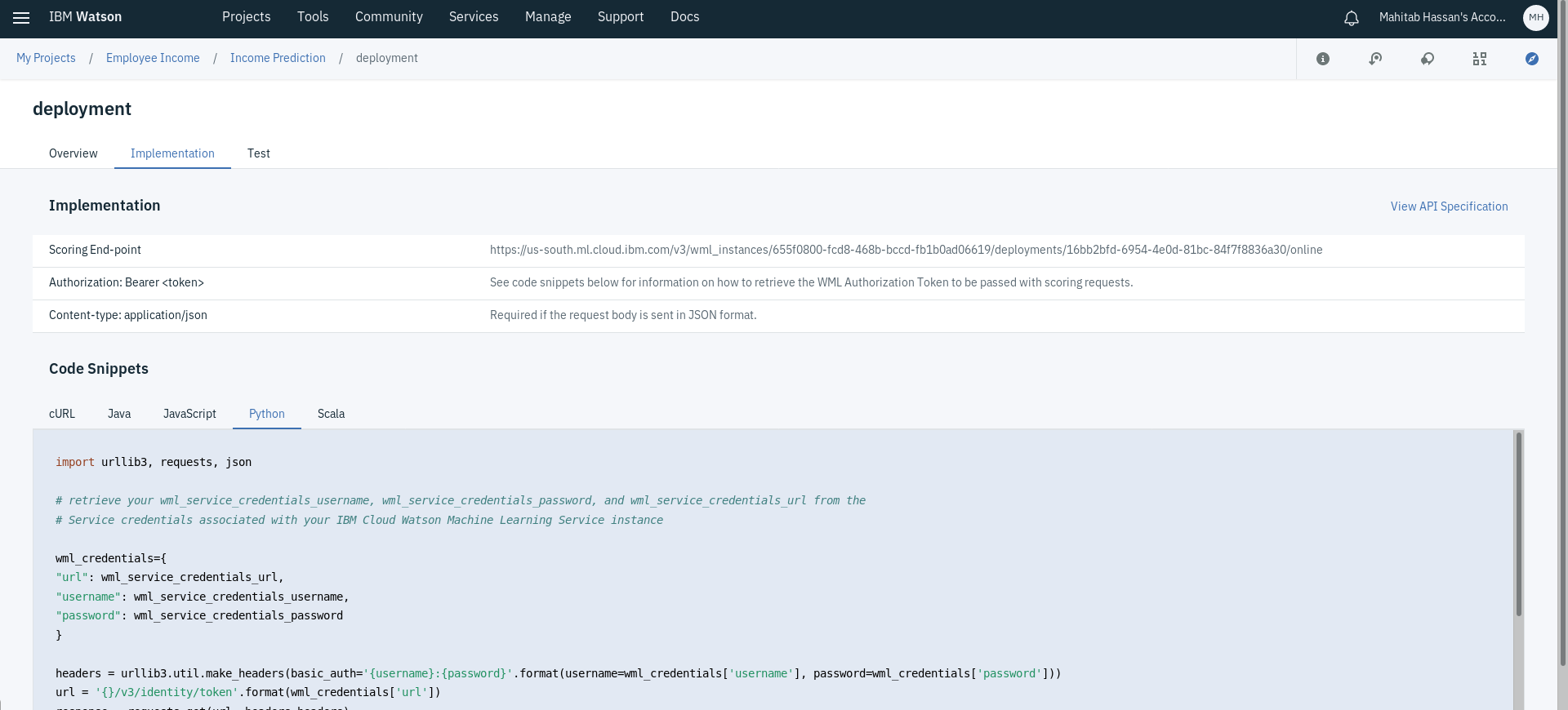
Task: Open the Docs link
Action: click(x=684, y=17)
